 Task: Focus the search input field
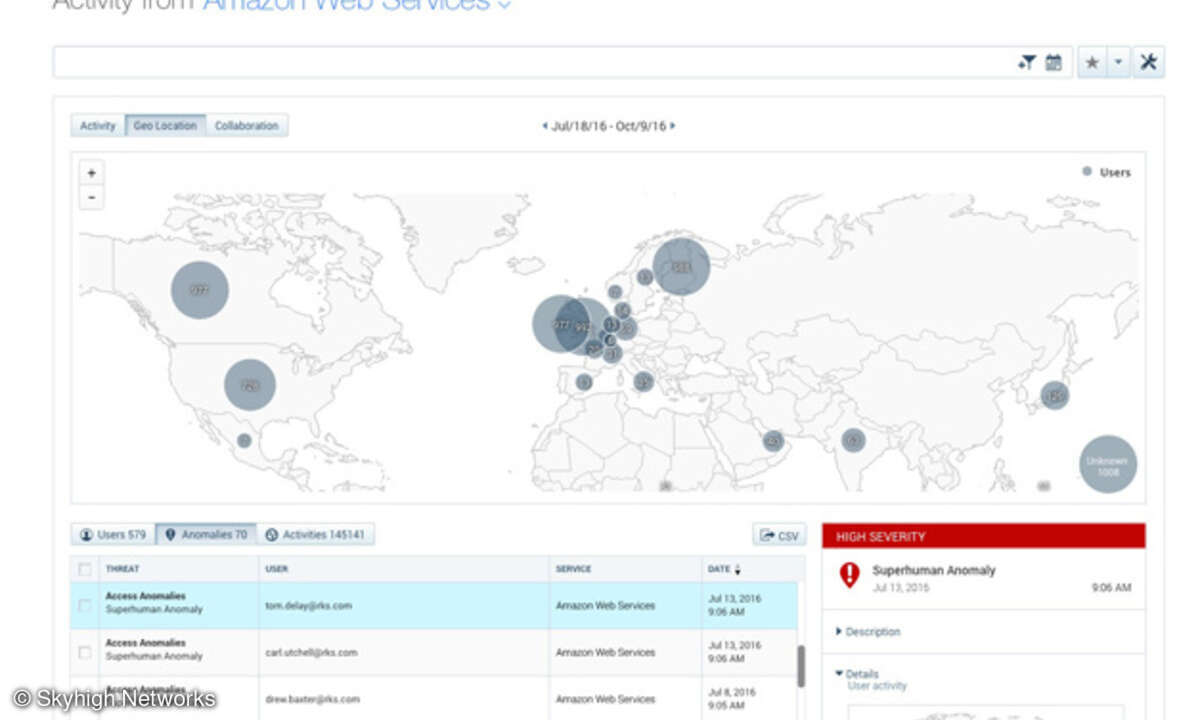coord(535,62)
